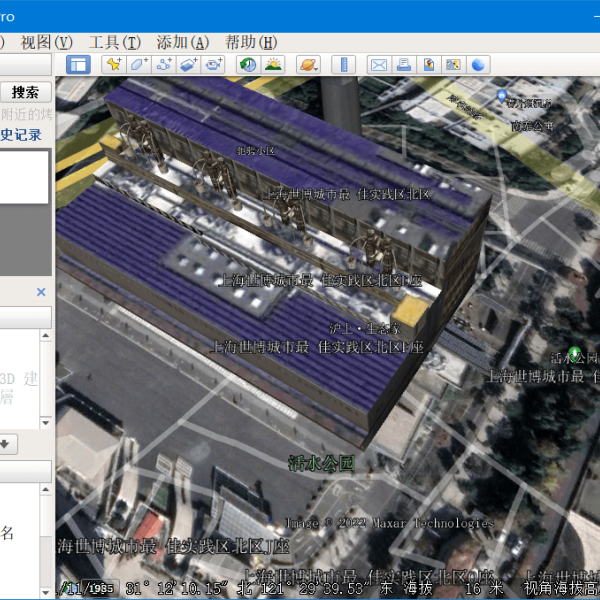Select the Add Polygon tool
Image resolution: width=600 pixels, height=600 pixels.
[x=138, y=65]
